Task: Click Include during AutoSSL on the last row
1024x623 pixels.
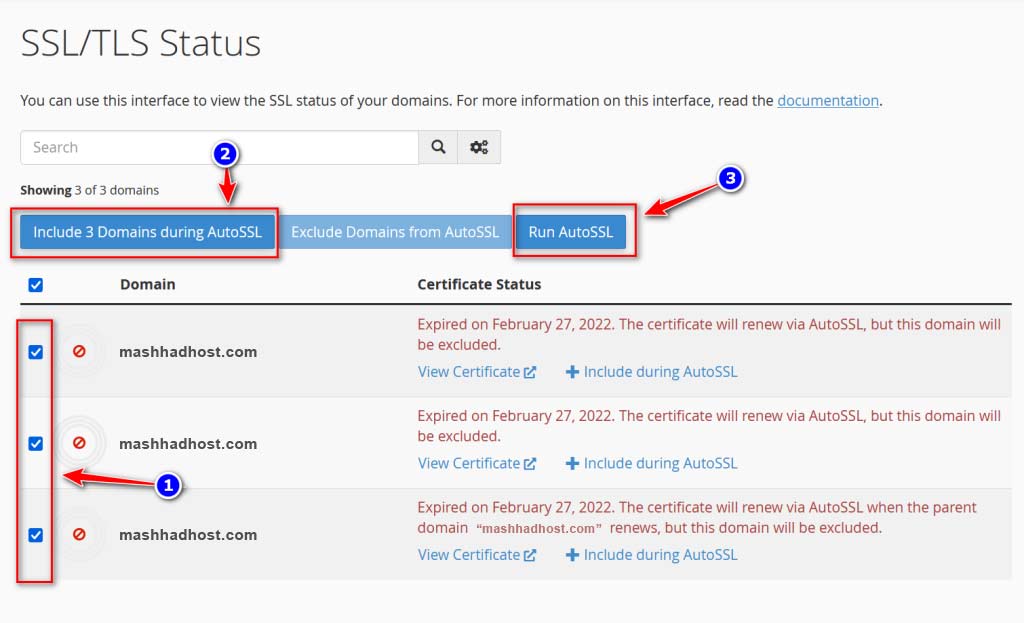Action: click(659, 554)
